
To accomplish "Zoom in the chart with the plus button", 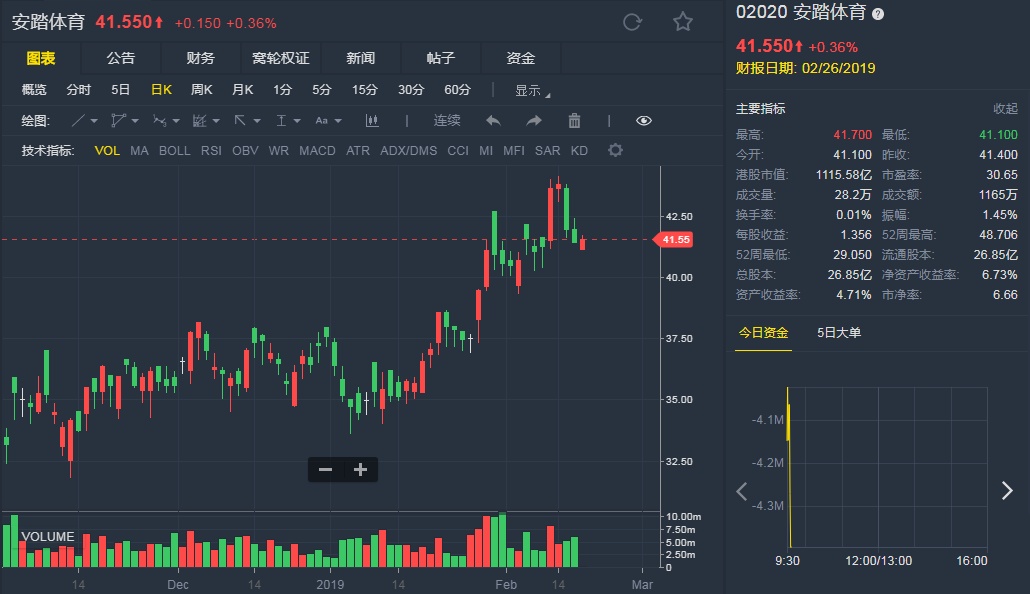I will coord(360,469).
